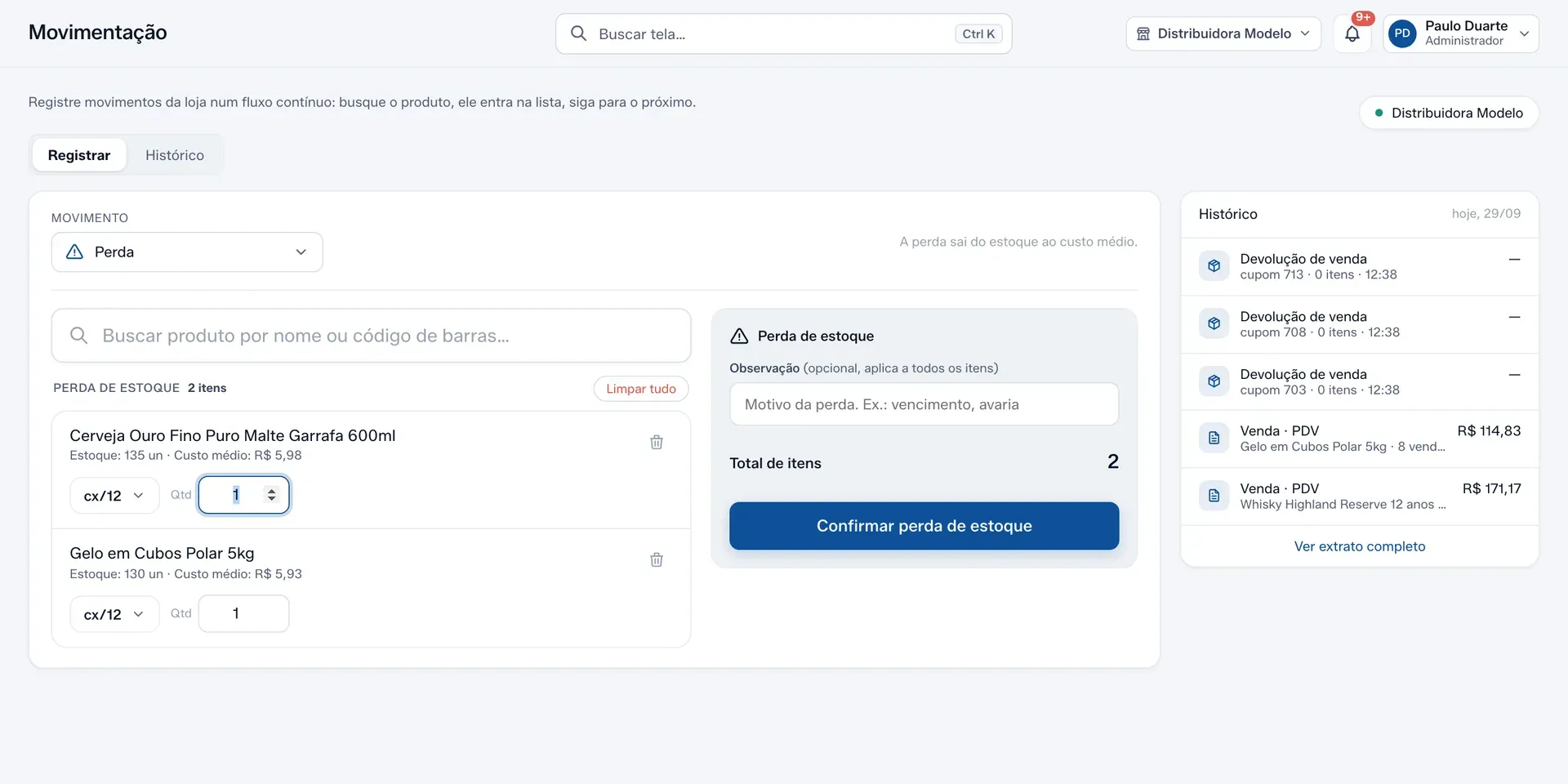Open the Venda PDV R$ 171,17 entry
The image size is (1568, 784).
click(x=1360, y=497)
